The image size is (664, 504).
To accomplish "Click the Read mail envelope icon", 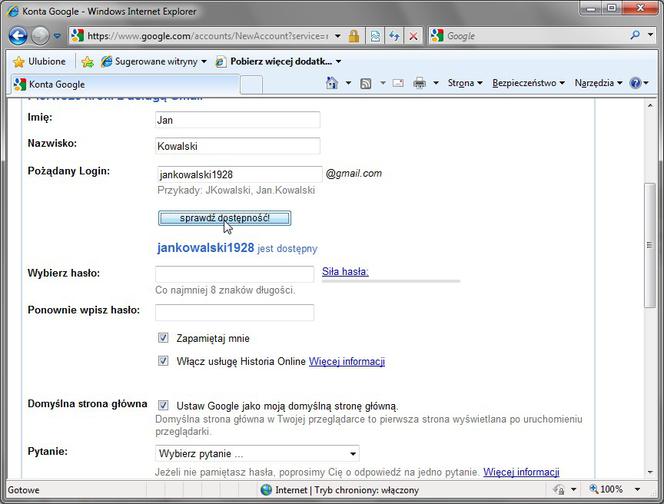I will (x=398, y=83).
